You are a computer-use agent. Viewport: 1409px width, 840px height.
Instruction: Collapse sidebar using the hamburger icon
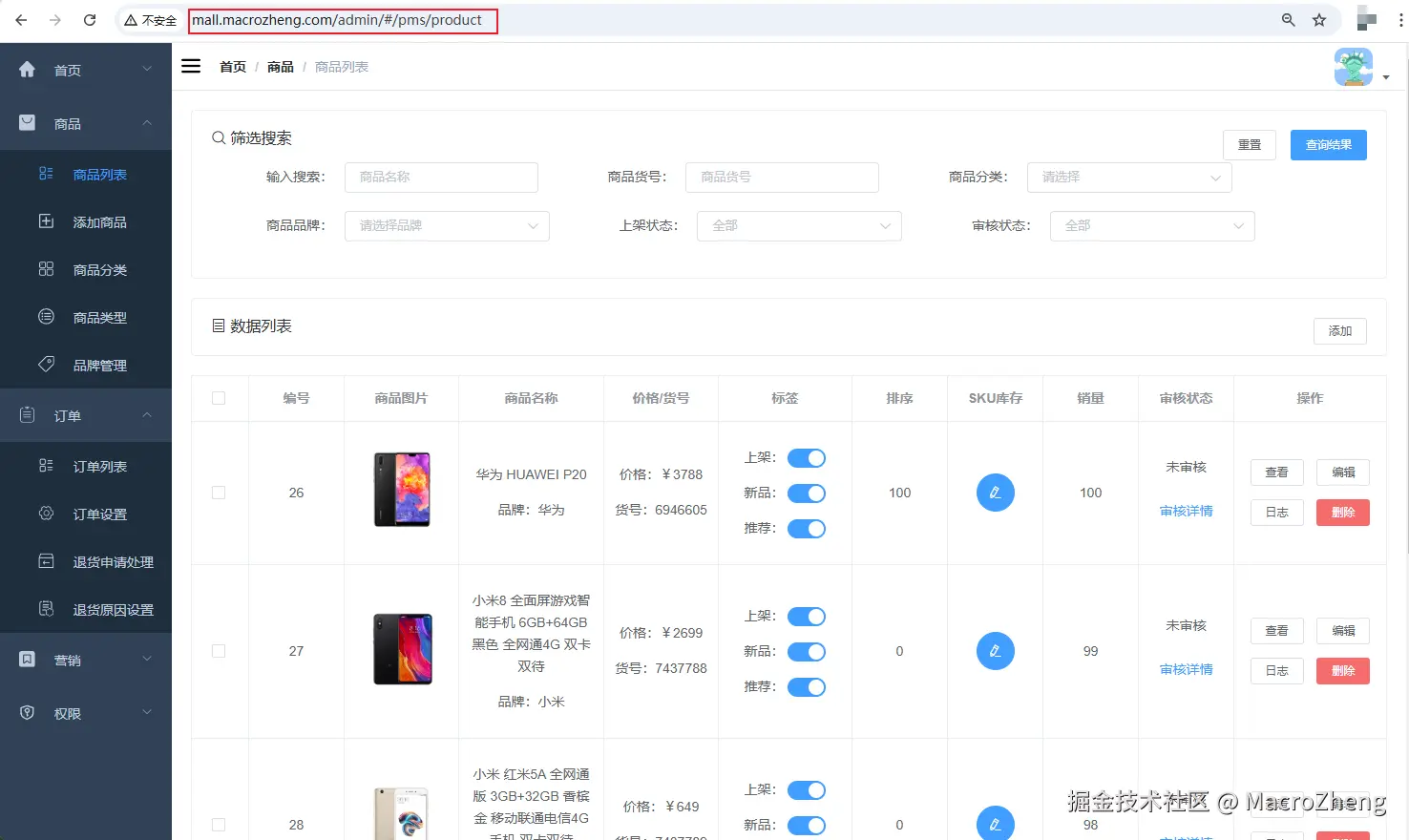(191, 66)
